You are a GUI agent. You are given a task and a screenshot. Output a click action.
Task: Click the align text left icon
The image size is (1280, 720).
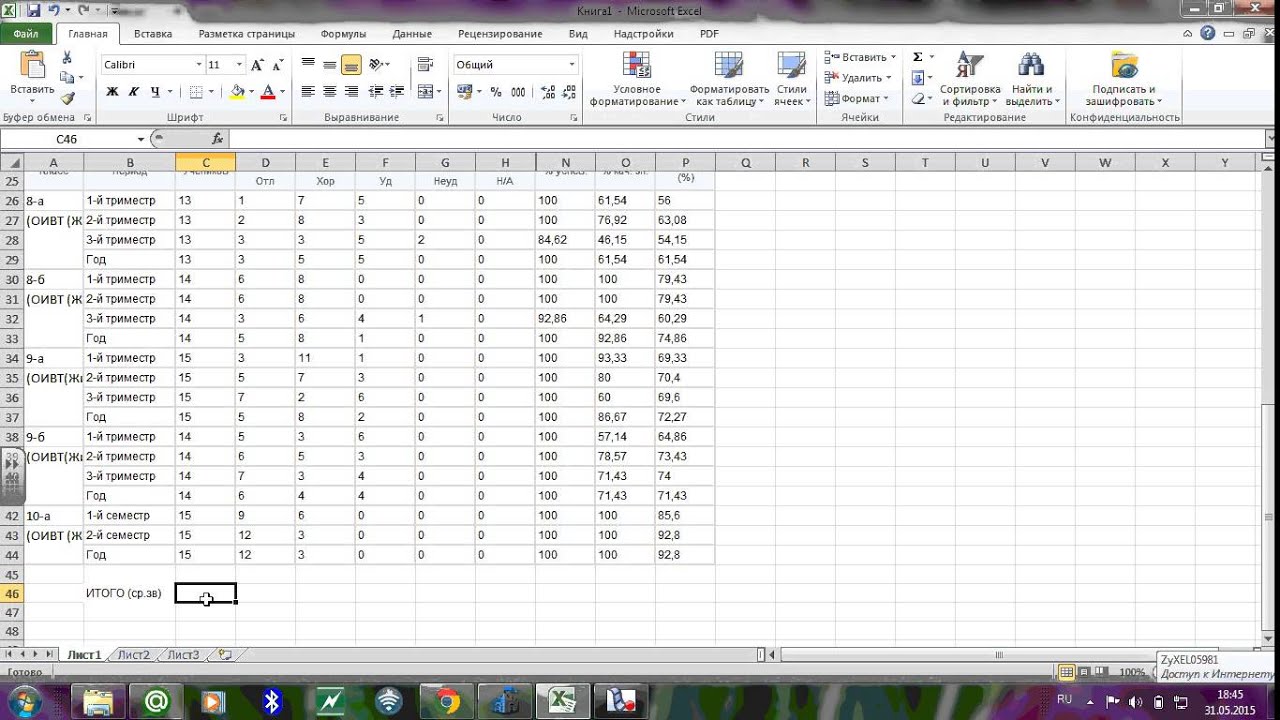[308, 91]
